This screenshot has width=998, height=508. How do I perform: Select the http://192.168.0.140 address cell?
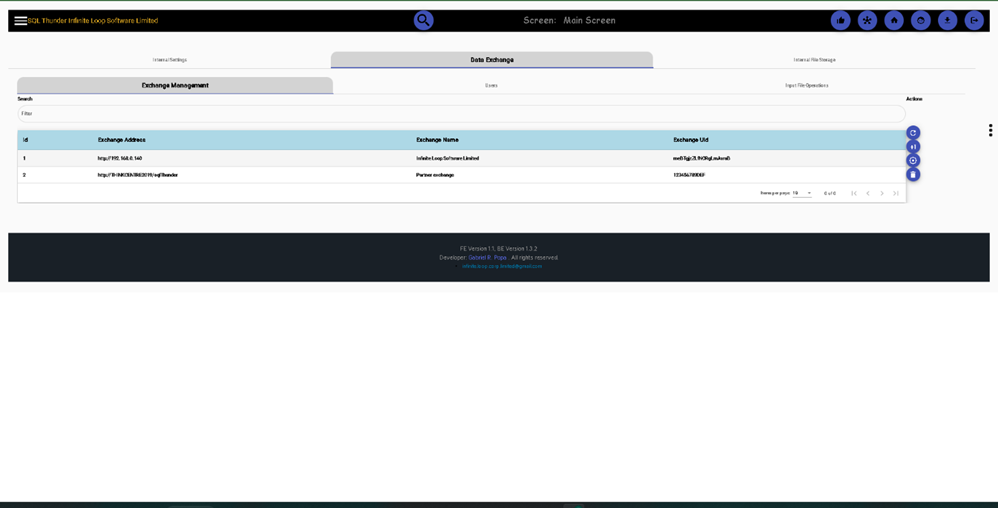tap(120, 159)
